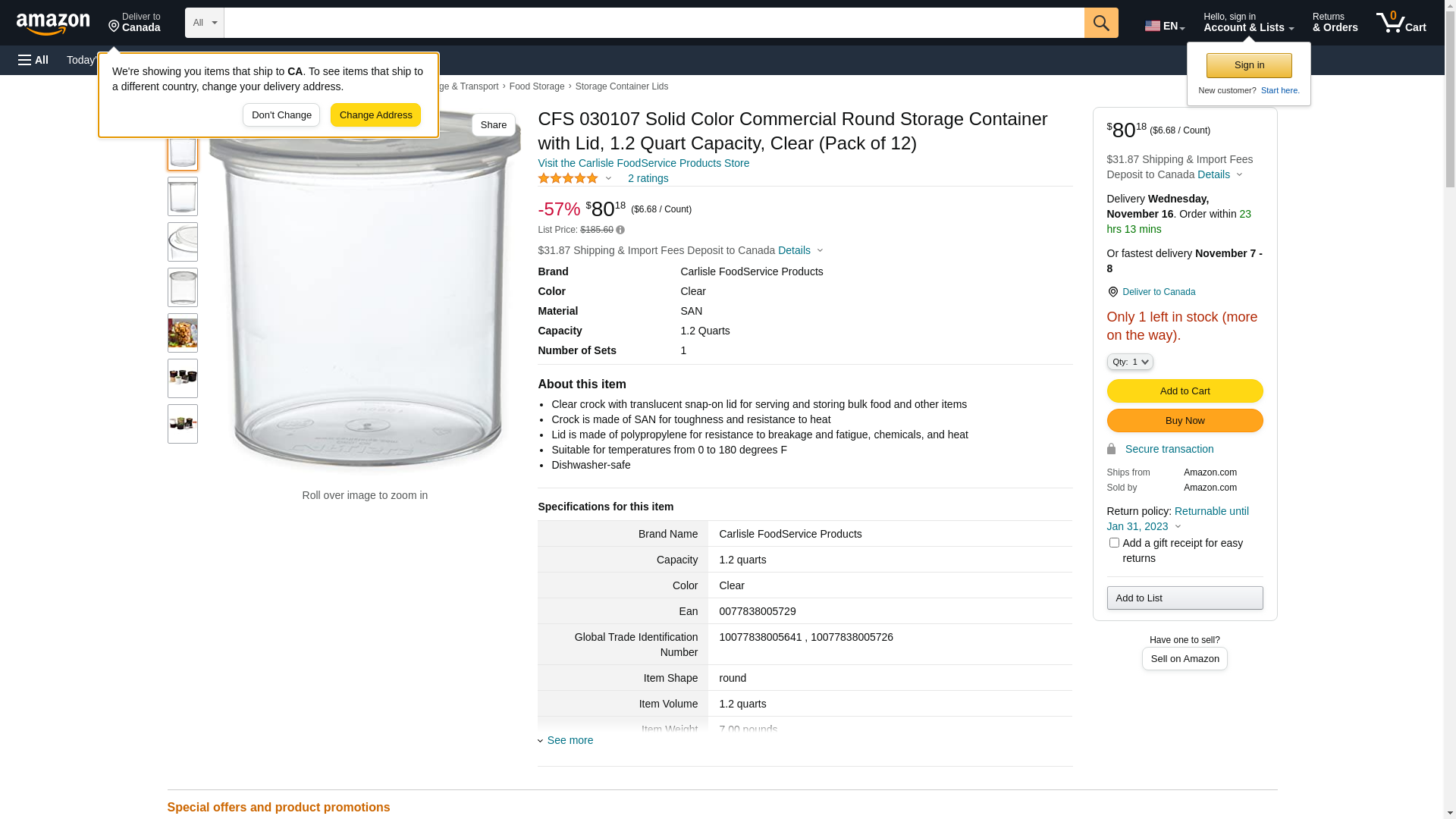Open the search category All dropdown
This screenshot has height=819, width=1456.
[x=205, y=23]
